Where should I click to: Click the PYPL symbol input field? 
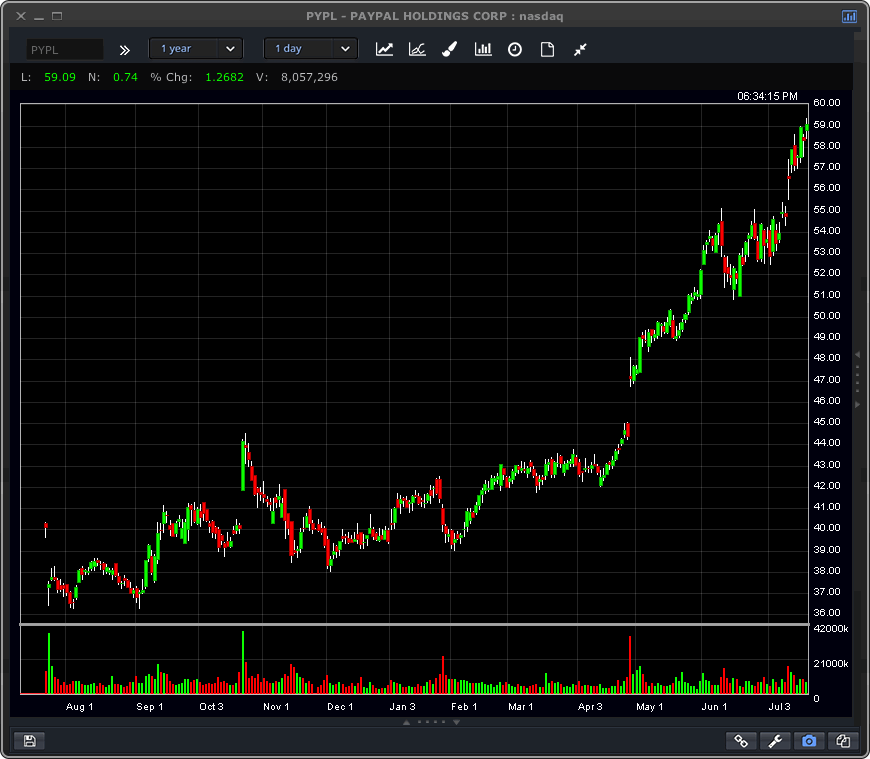click(x=64, y=49)
